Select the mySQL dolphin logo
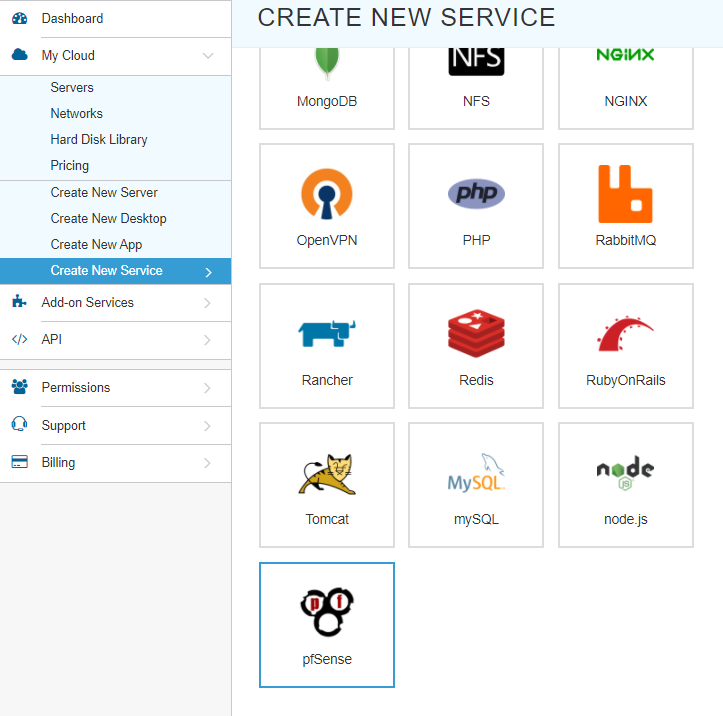 coord(476,472)
